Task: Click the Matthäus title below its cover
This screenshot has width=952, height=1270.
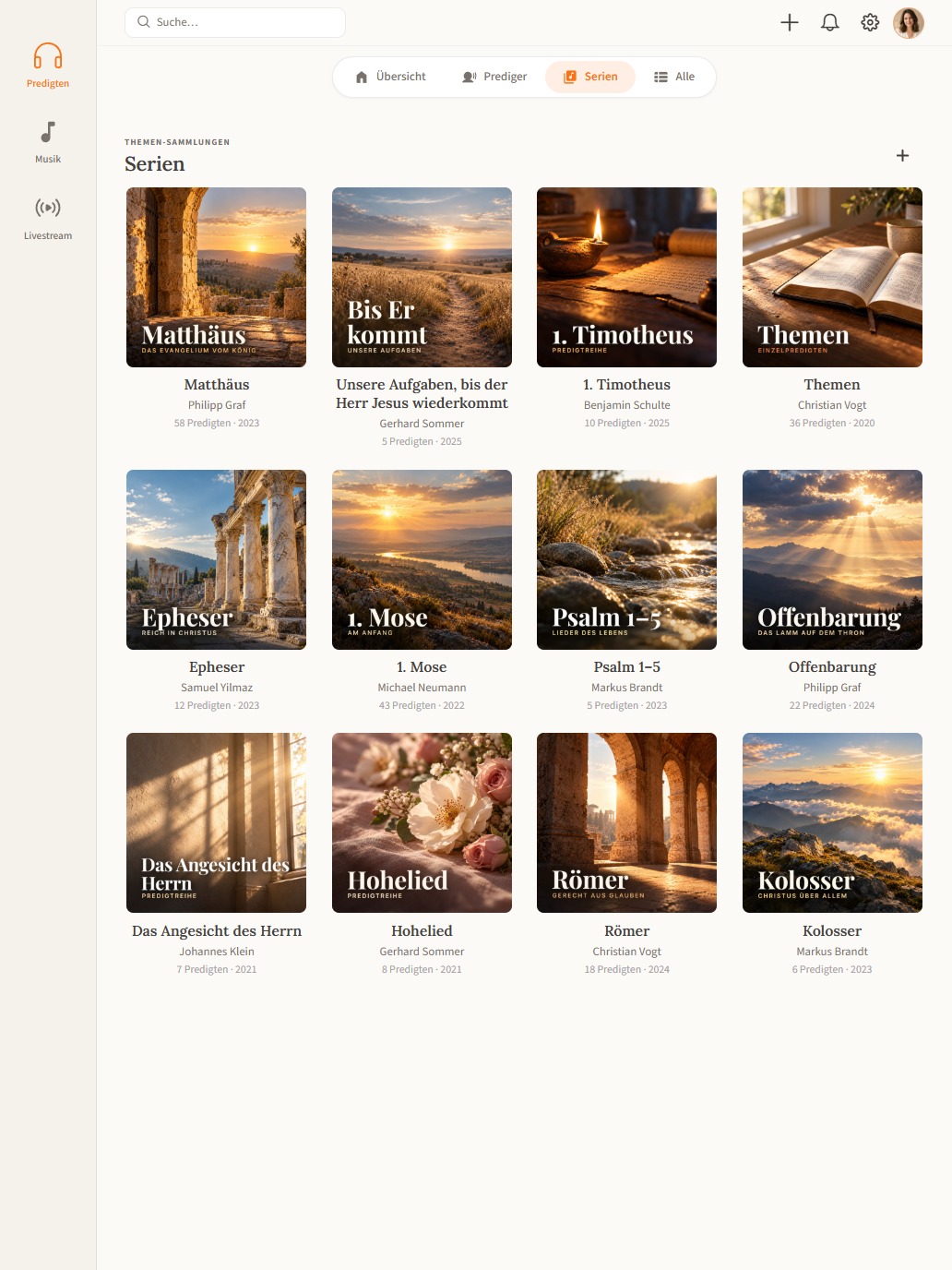Action: [217, 385]
